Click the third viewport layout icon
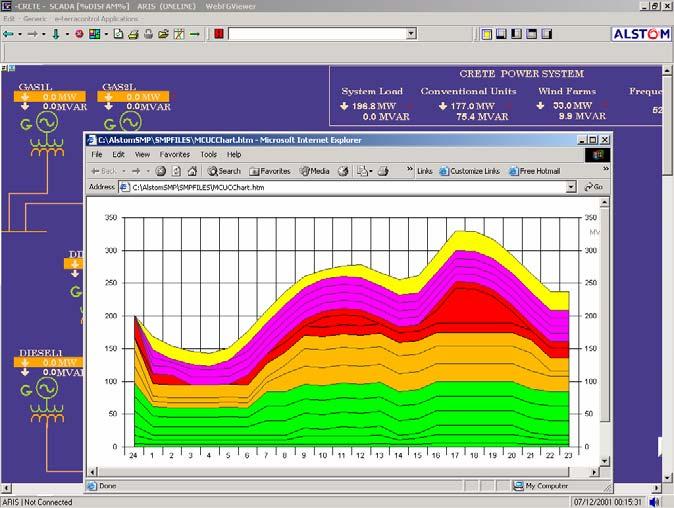The image size is (674, 508). (516, 34)
